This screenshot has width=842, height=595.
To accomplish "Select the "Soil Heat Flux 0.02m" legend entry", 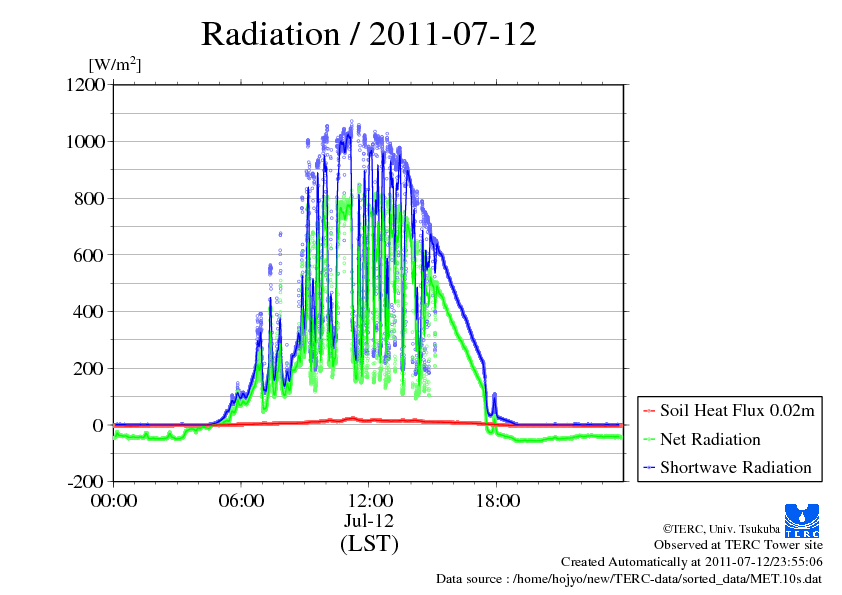I will point(729,411).
